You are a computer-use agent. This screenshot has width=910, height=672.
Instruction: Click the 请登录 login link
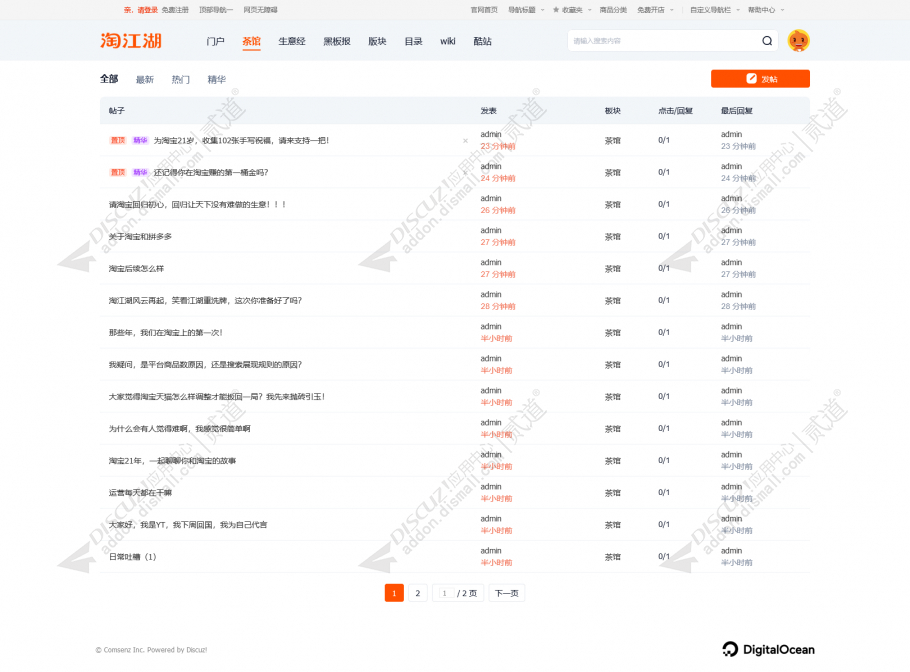pos(147,10)
